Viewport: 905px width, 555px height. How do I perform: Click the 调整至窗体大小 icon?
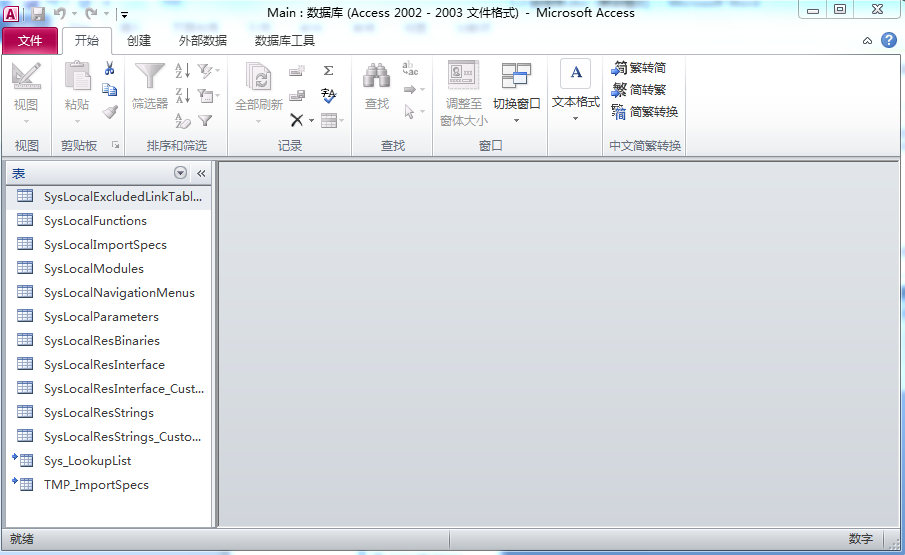pyautogui.click(x=463, y=75)
